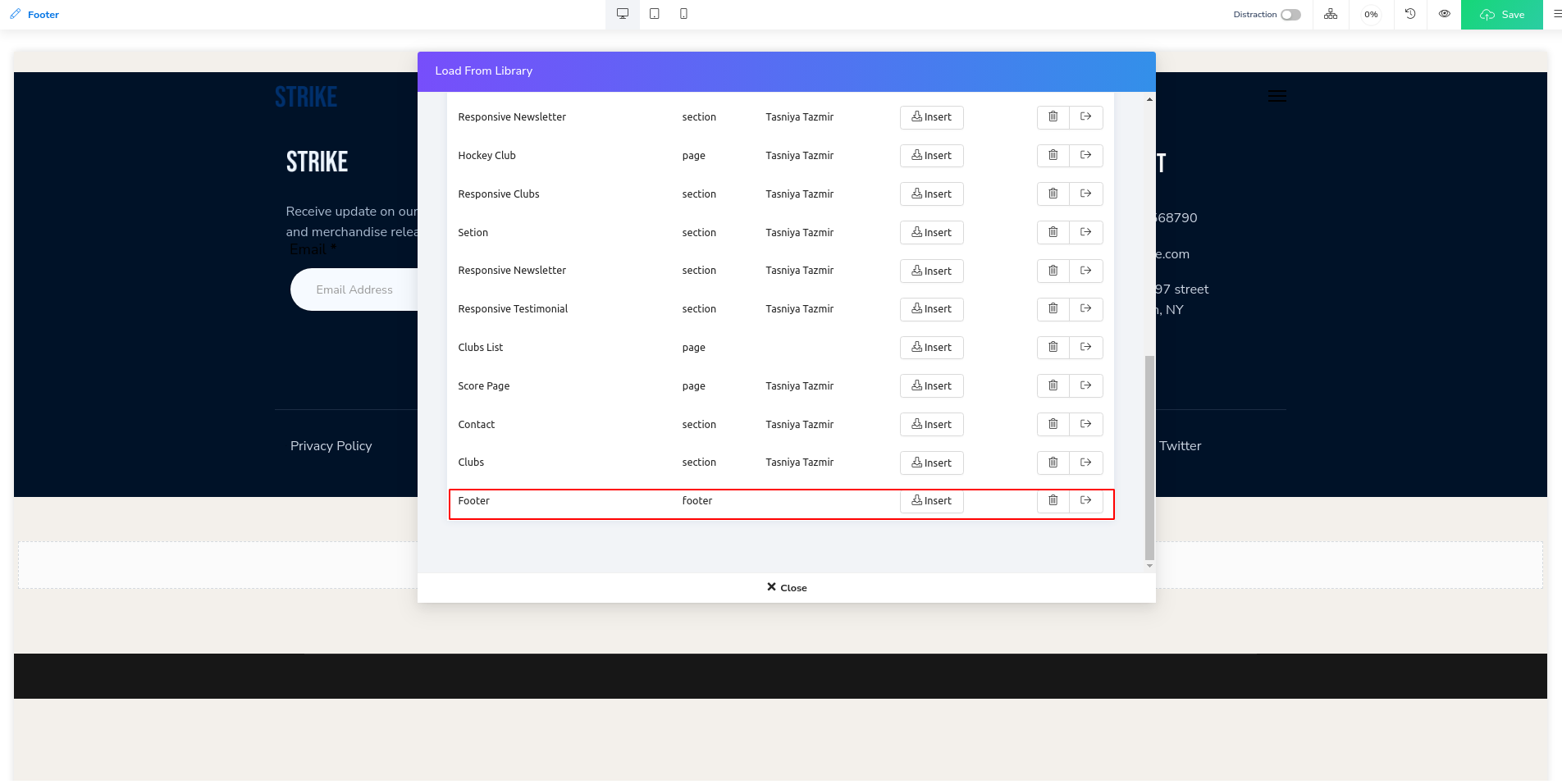The width and height of the screenshot is (1562, 784).
Task: Click the eye preview icon
Action: pos(1444,14)
